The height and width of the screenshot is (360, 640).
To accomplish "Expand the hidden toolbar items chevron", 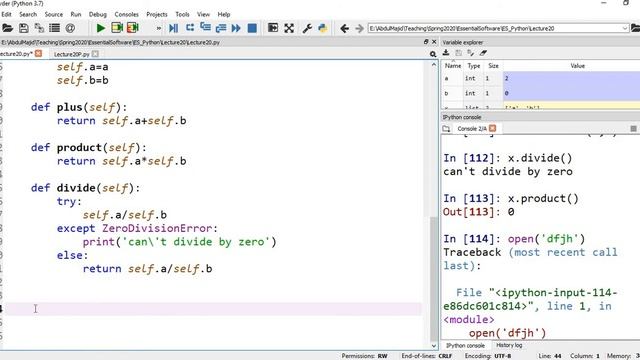I will [x=158, y=28].
